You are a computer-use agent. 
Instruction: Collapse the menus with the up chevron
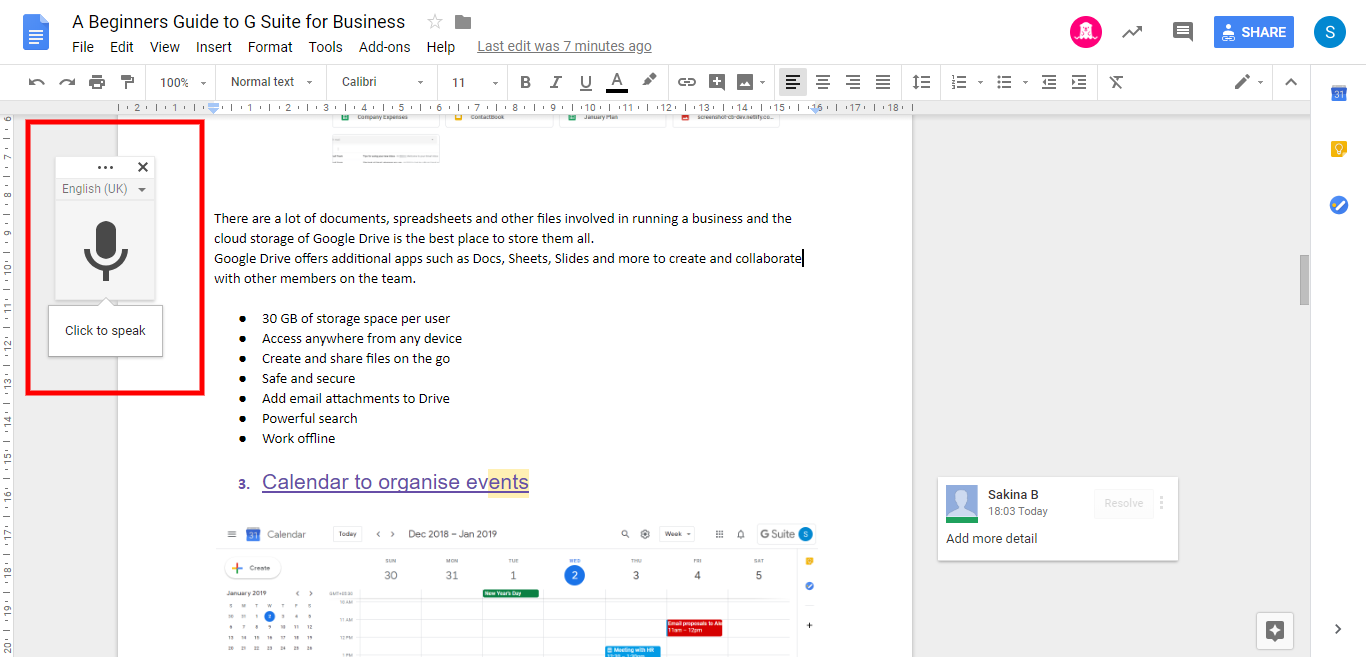click(1291, 82)
